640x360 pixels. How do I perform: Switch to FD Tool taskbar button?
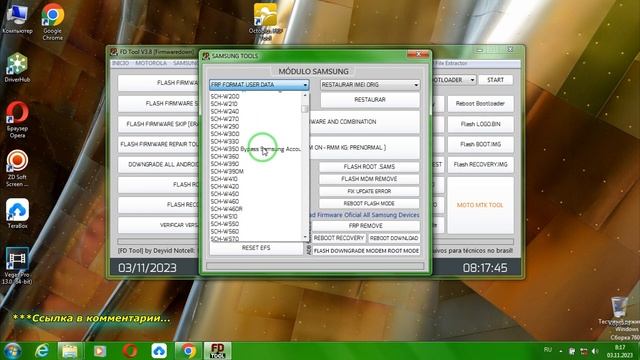218,351
